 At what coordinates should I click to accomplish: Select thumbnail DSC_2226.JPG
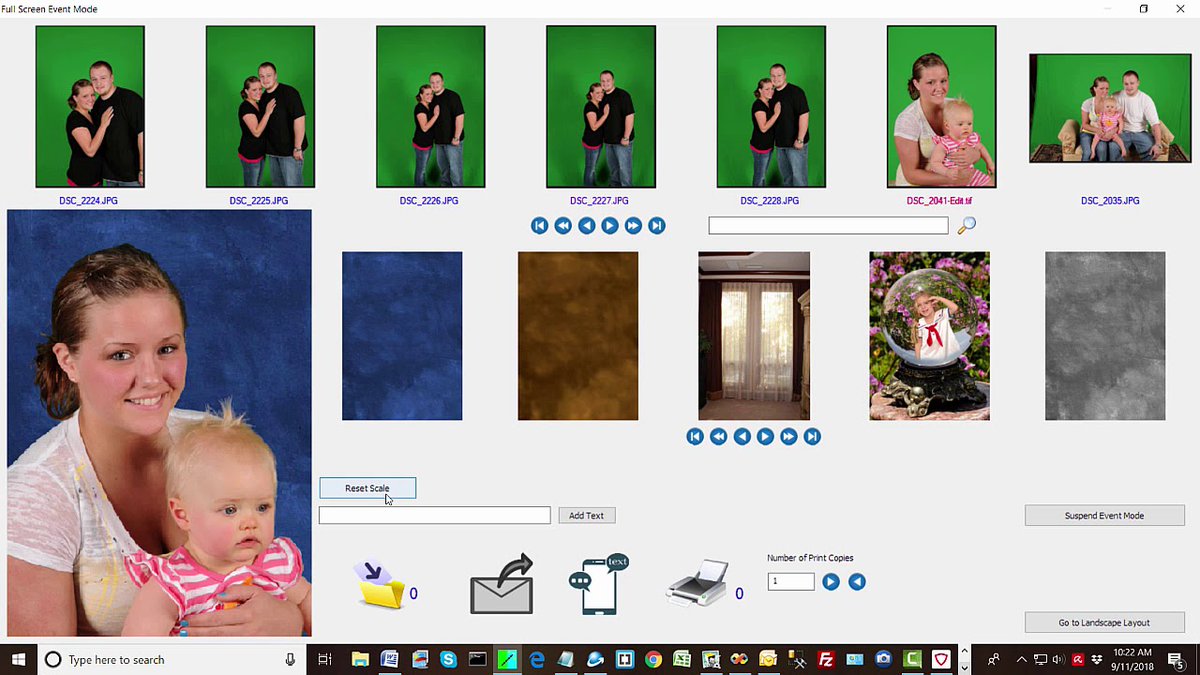(x=430, y=107)
